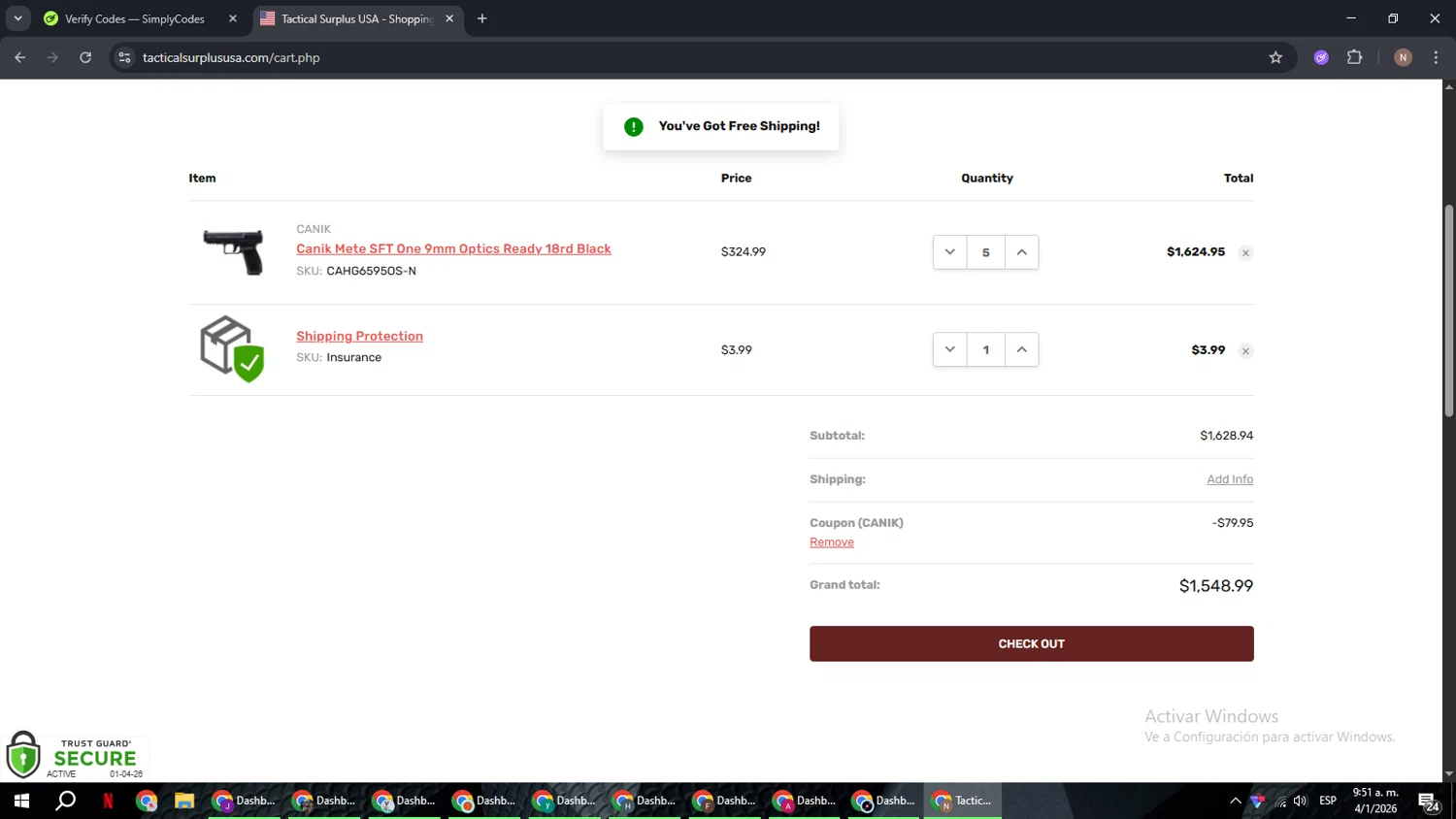Image resolution: width=1456 pixels, height=819 pixels.
Task: Click the ESP language indicator
Action: pyautogui.click(x=1328, y=801)
